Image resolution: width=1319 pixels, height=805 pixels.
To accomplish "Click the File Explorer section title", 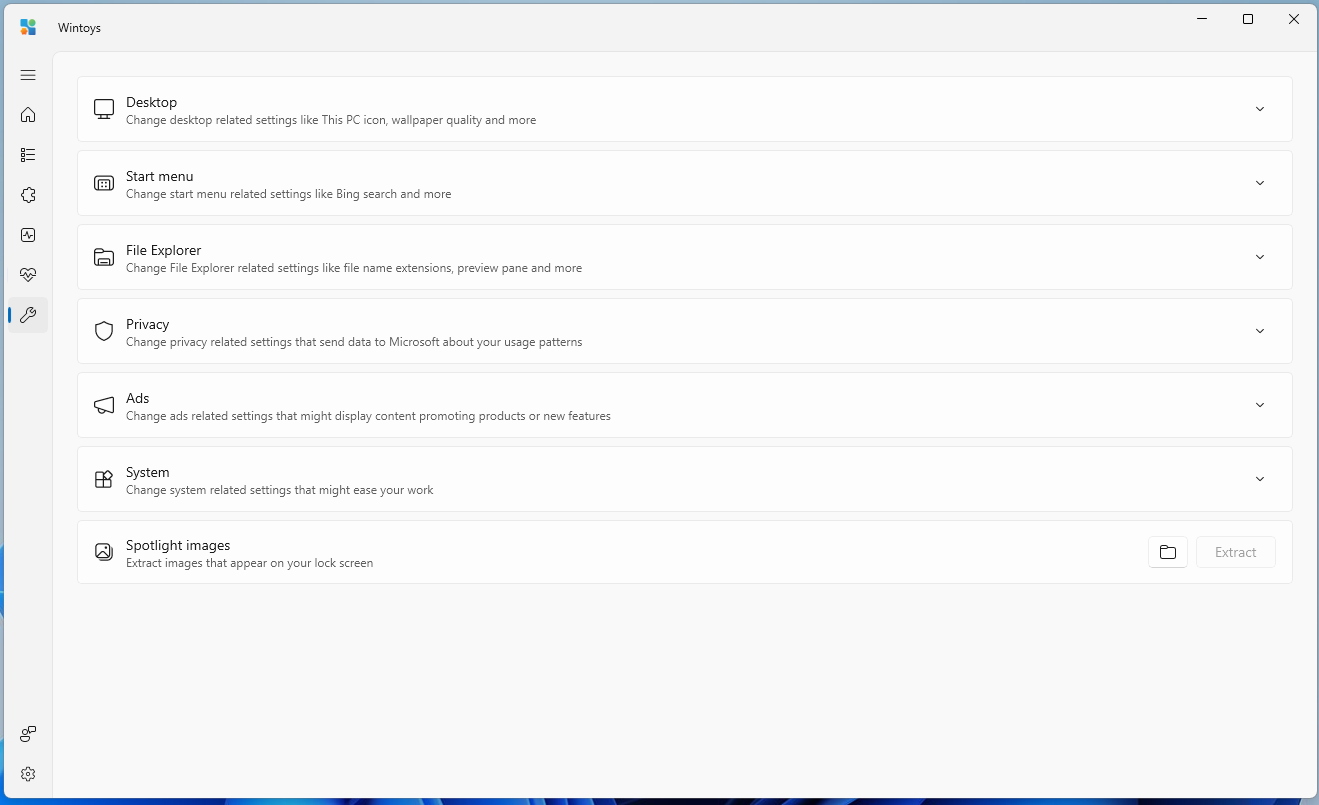I will (164, 250).
